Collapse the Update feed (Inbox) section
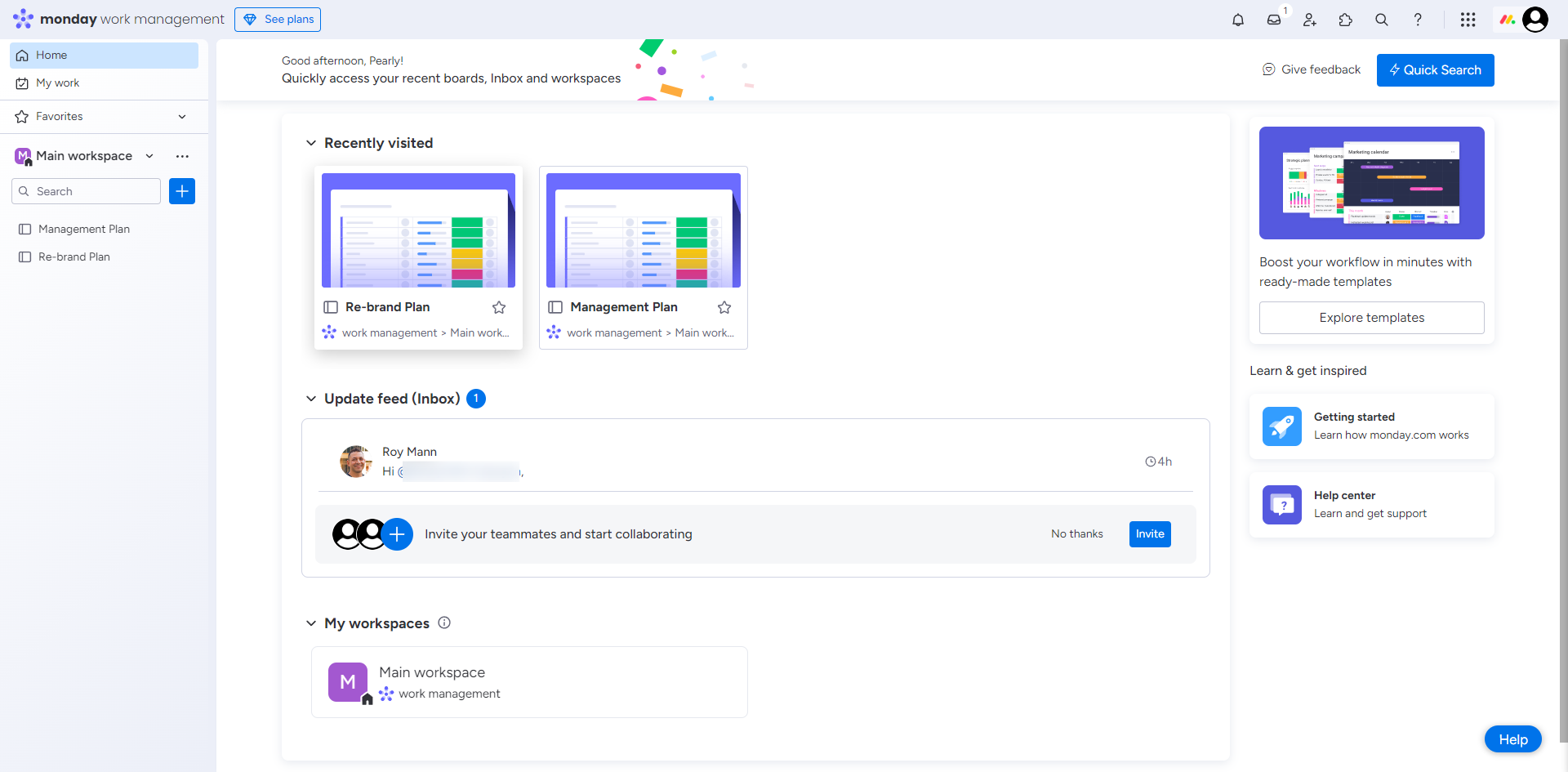 tap(311, 399)
